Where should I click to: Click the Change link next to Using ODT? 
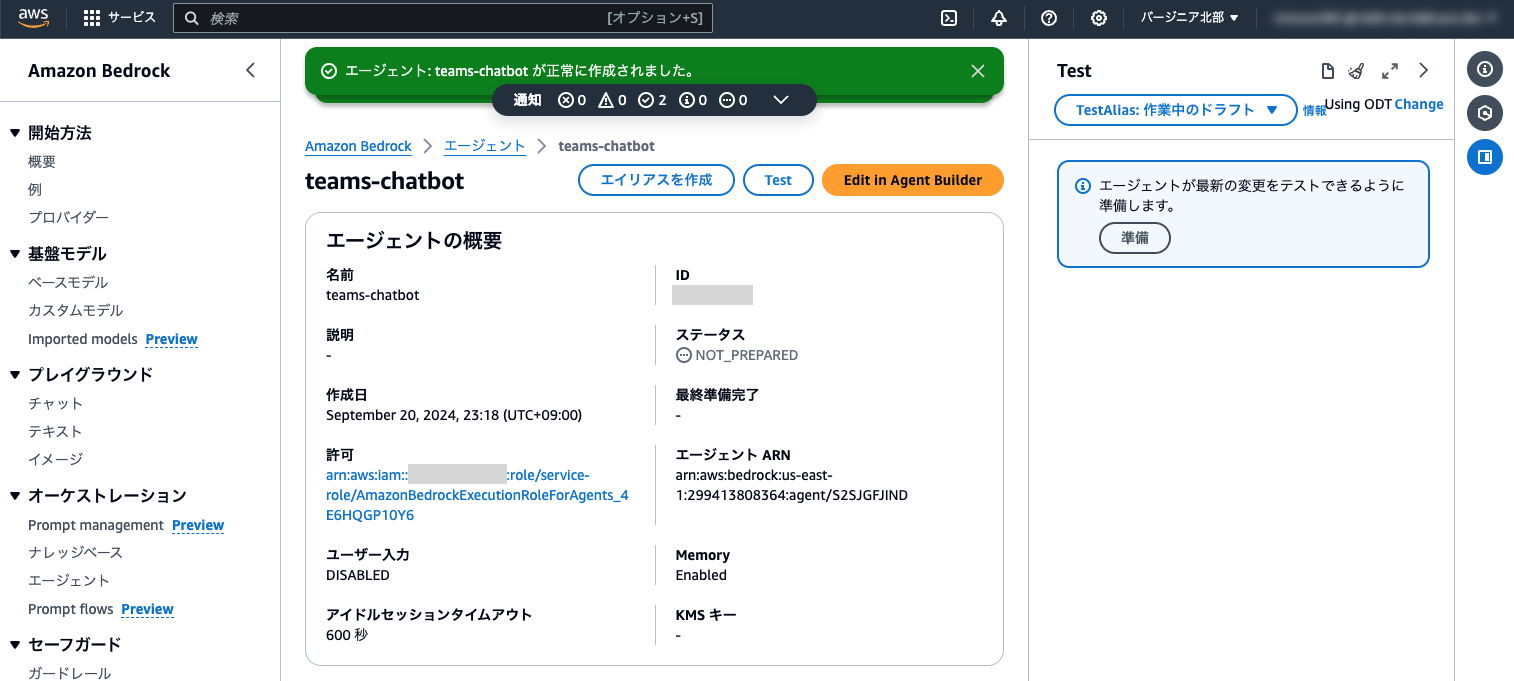point(1419,104)
